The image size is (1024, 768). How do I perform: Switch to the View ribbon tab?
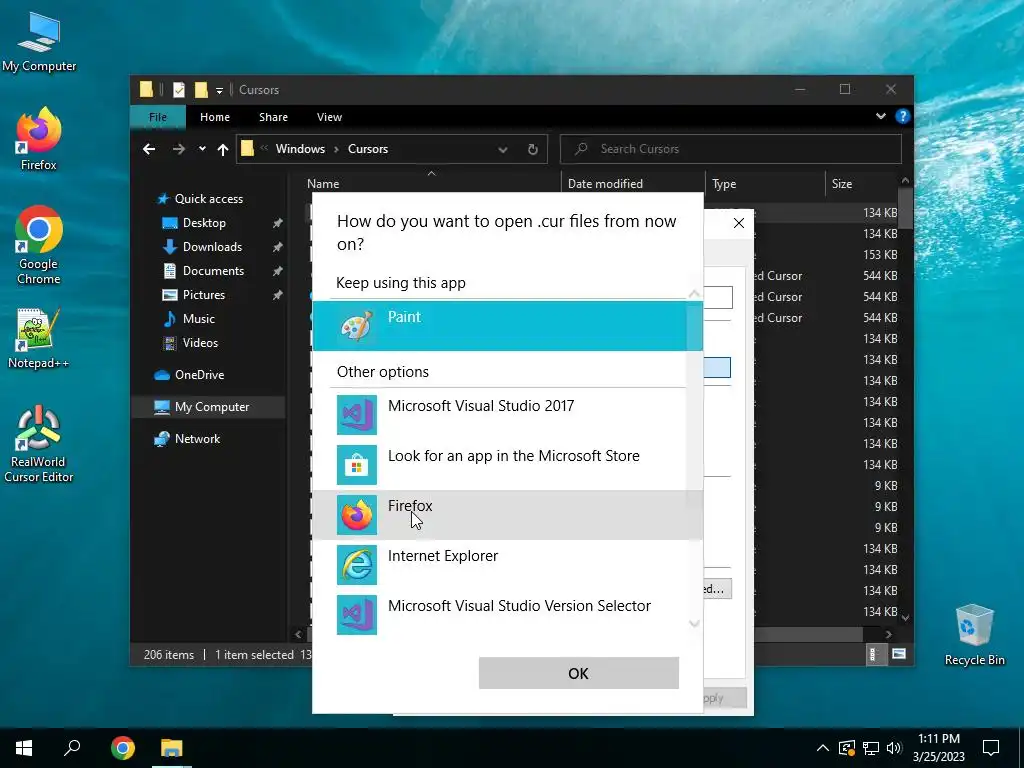click(329, 117)
